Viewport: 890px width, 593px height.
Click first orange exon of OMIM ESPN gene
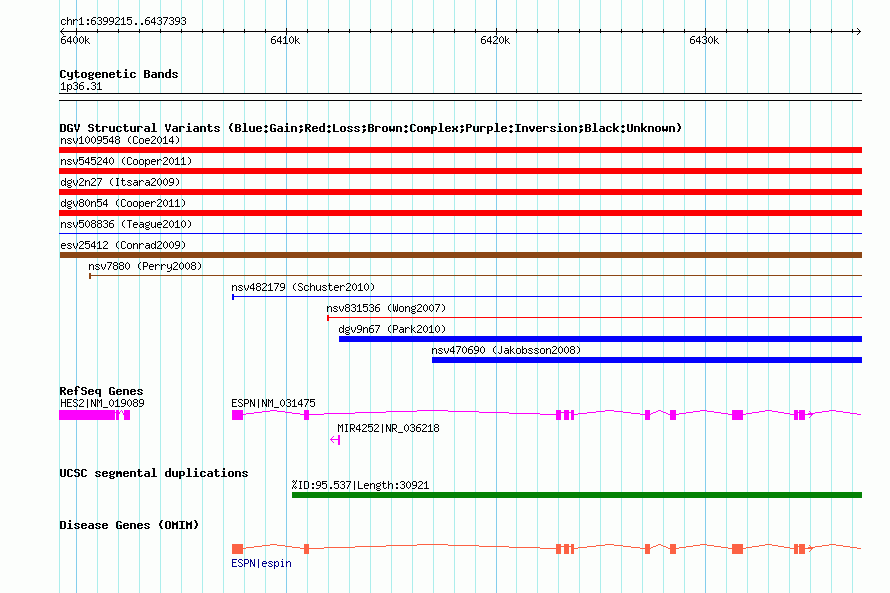[x=237, y=549]
